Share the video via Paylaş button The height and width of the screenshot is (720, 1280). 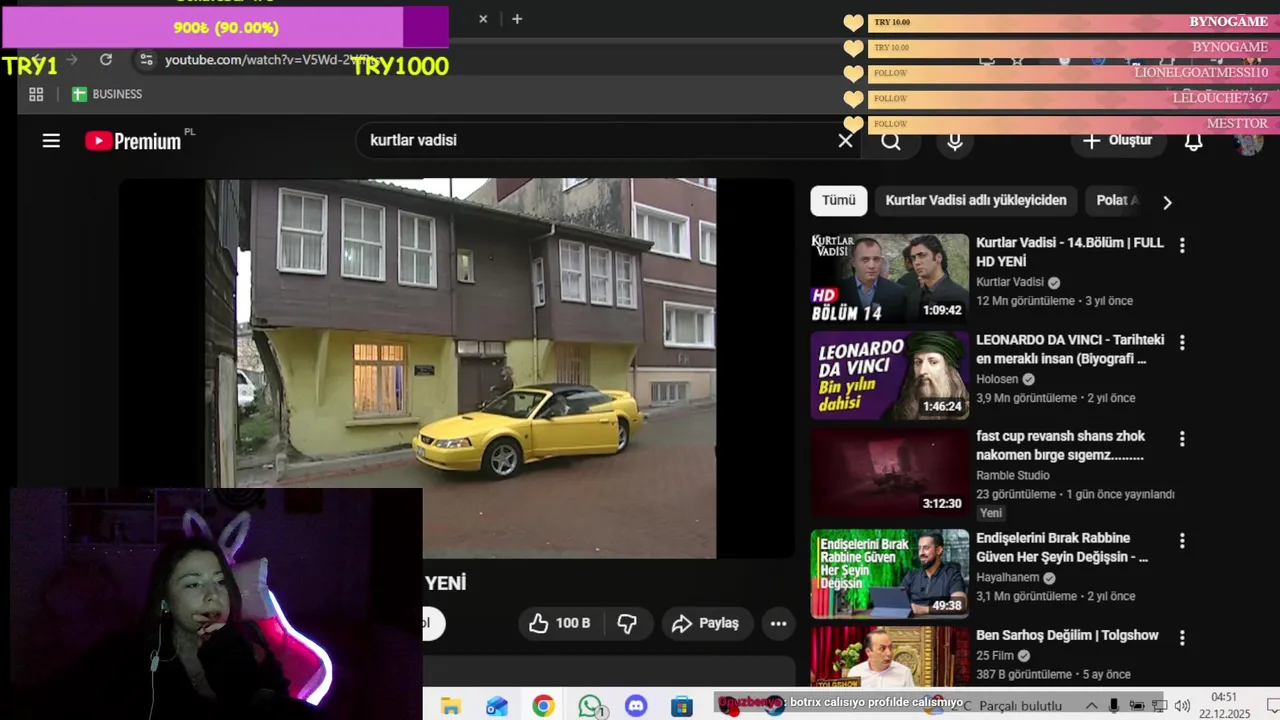(x=706, y=623)
